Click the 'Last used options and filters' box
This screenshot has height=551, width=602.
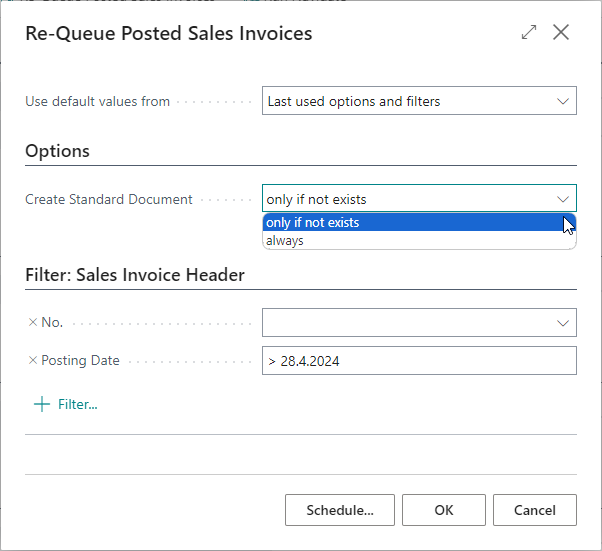pyautogui.click(x=419, y=101)
